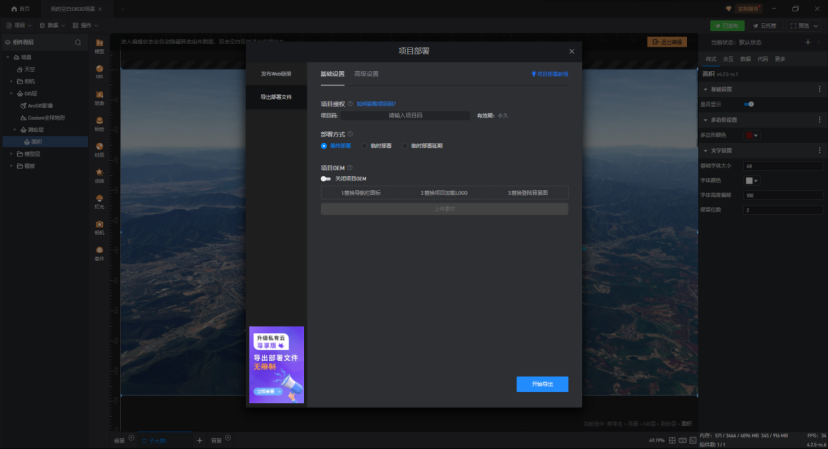This screenshot has width=828, height=449.
Task: Click the help icon beside 项目OEM
Action: pyautogui.click(x=350, y=167)
